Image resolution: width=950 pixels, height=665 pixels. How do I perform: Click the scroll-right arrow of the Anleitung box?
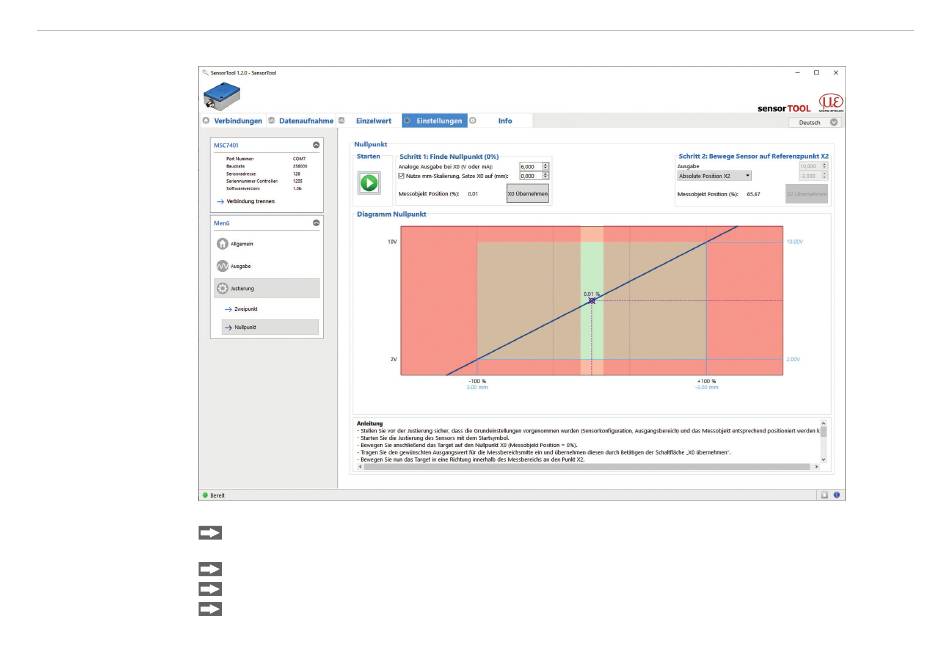point(817,466)
